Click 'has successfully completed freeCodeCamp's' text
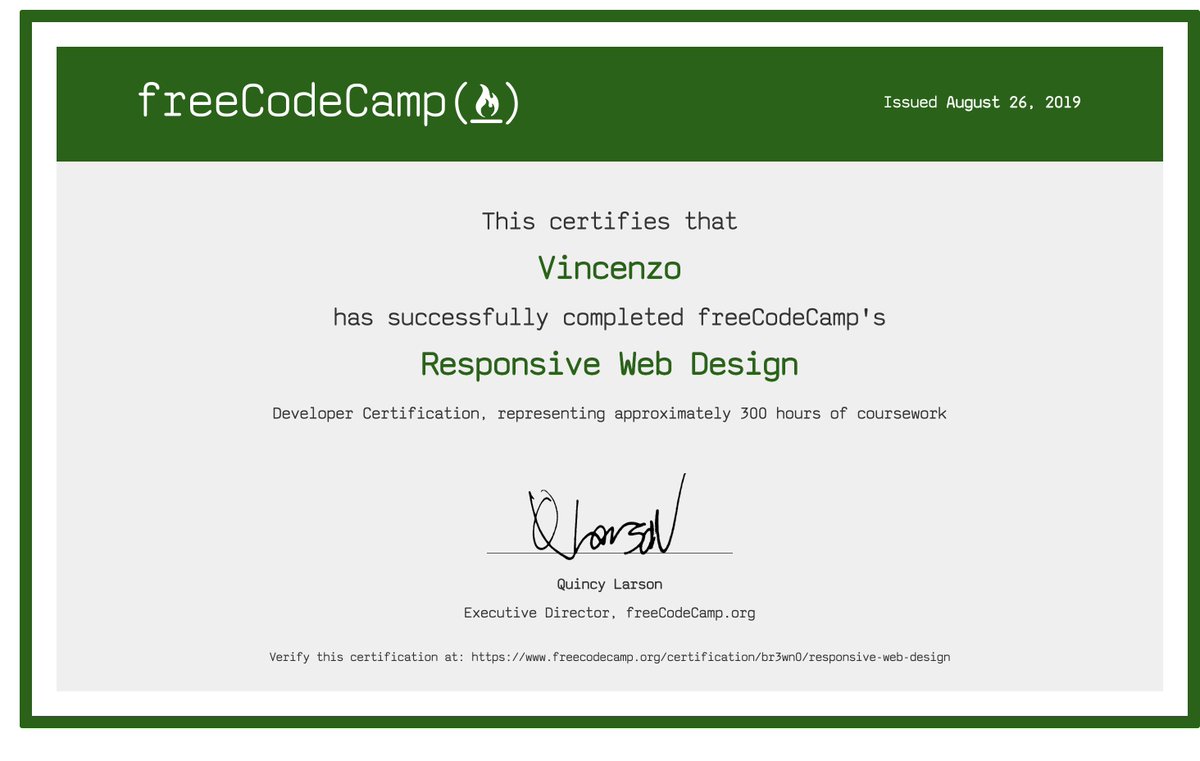Viewport: 1200px width, 761px height. [609, 318]
